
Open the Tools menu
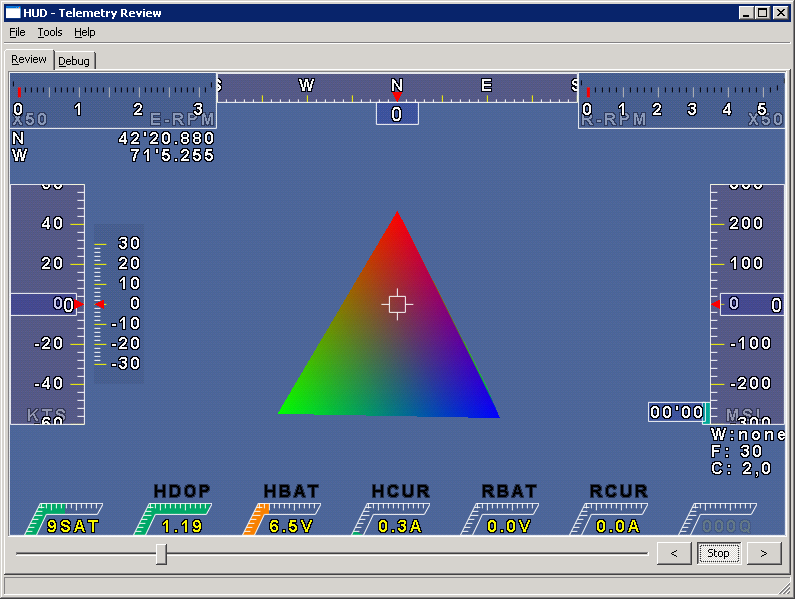(50, 32)
